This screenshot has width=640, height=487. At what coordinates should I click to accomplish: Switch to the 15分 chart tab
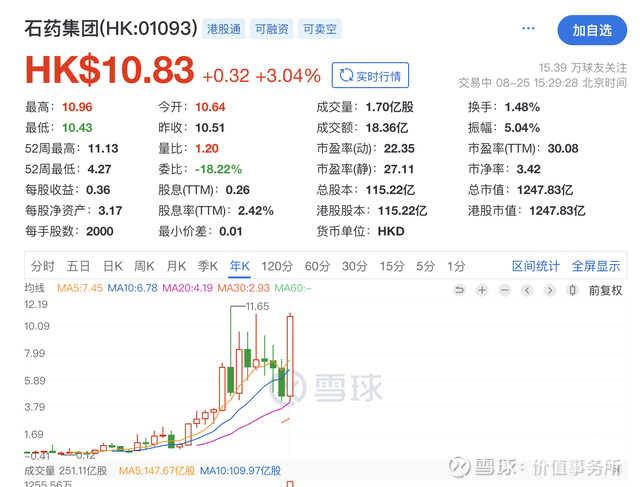point(392,266)
